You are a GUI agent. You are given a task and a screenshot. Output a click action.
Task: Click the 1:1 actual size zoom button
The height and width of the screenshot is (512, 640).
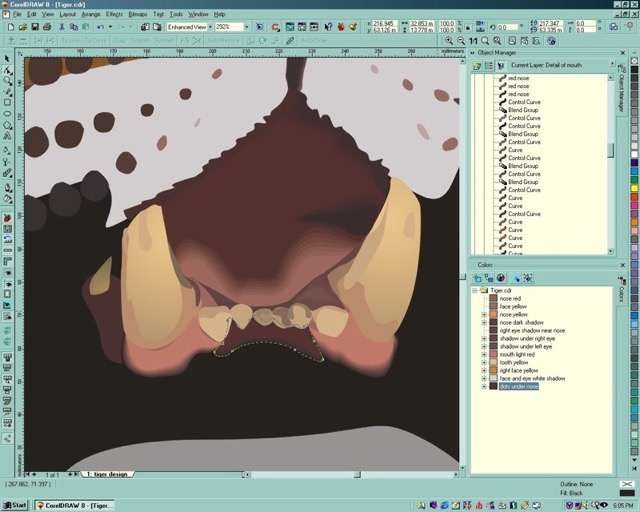pos(473,41)
